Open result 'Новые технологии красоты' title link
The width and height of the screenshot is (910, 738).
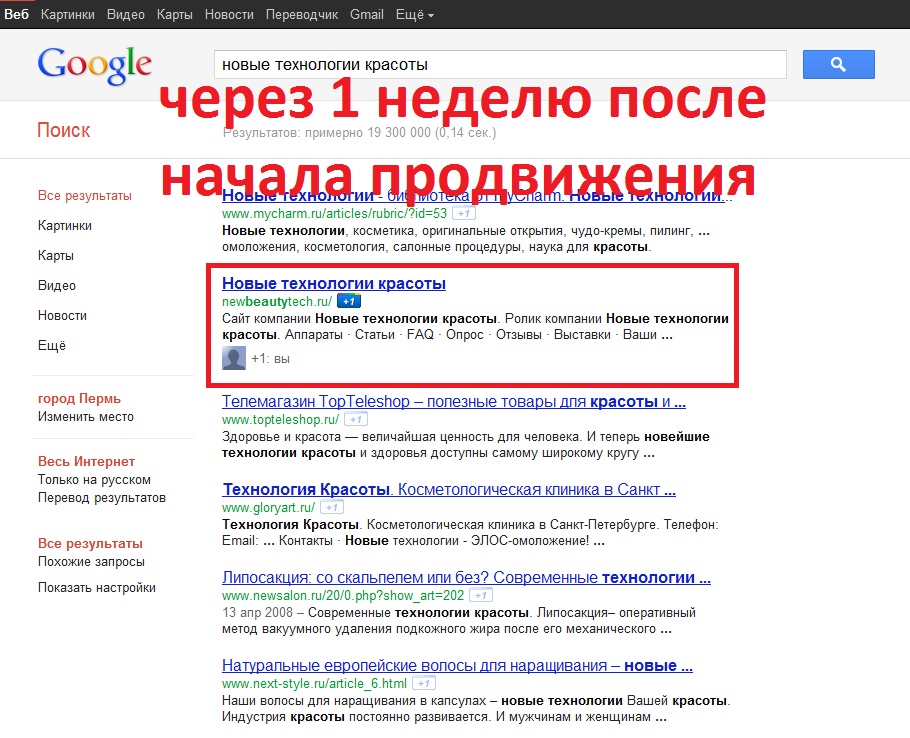click(334, 283)
